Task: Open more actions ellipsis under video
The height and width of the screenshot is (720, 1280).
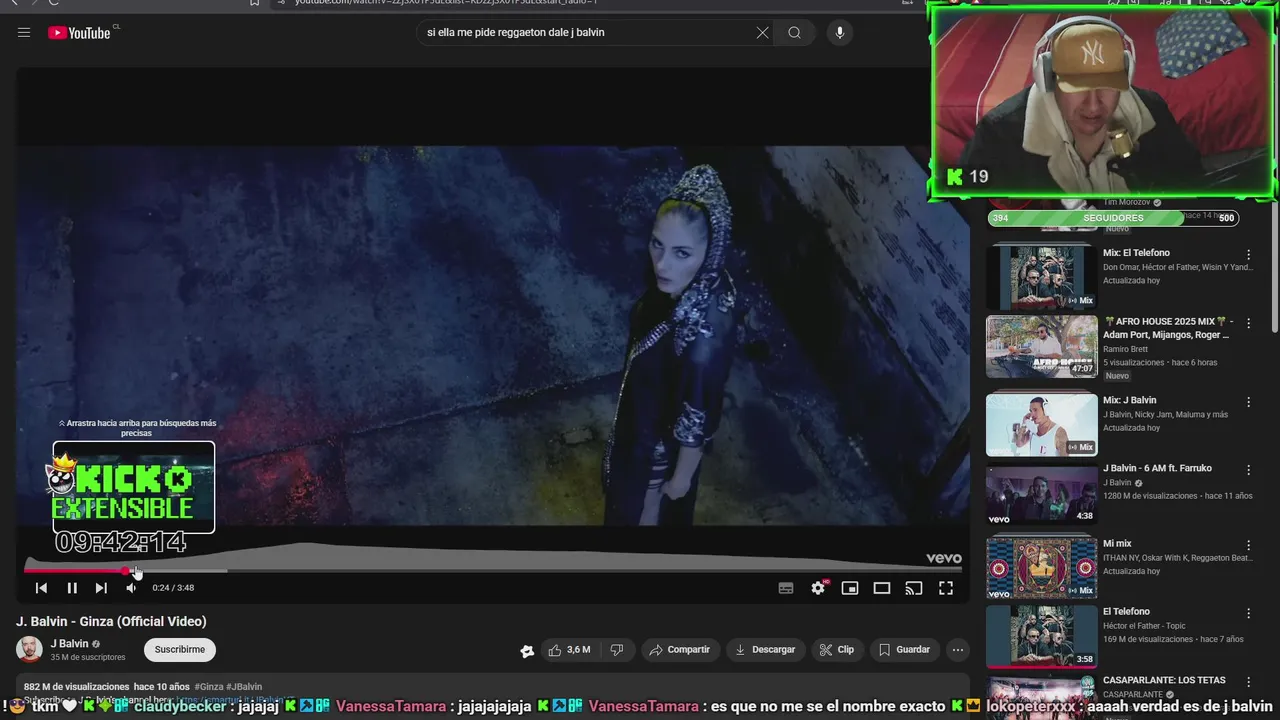Action: (958, 650)
